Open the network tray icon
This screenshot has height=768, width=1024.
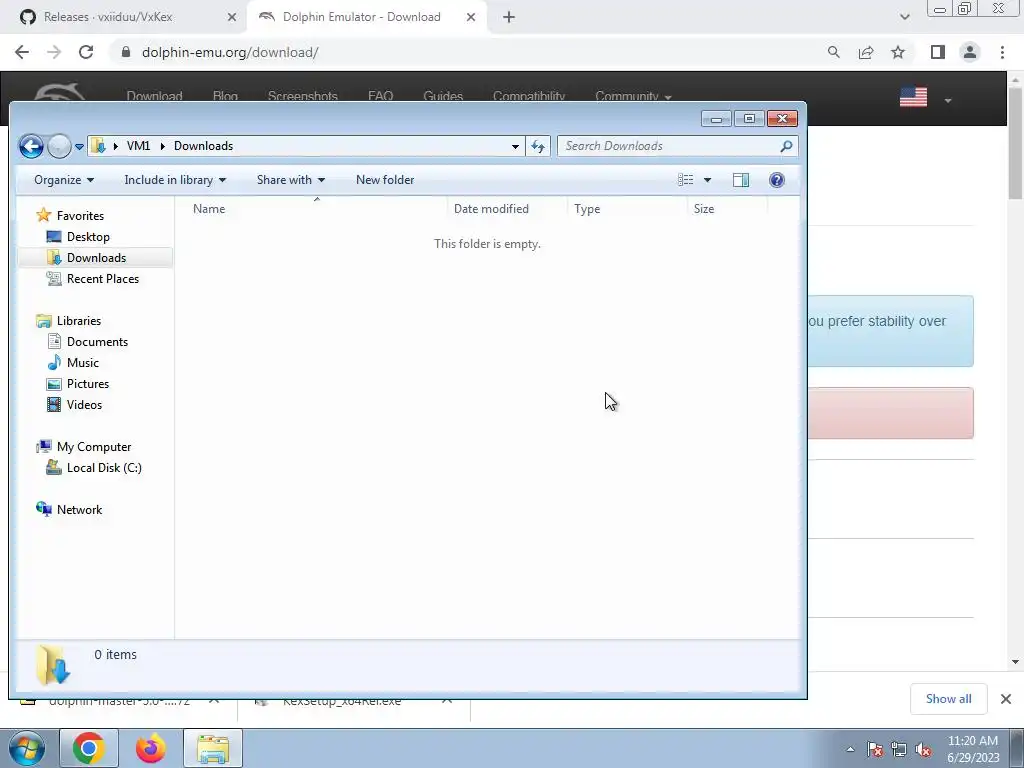pos(899,749)
